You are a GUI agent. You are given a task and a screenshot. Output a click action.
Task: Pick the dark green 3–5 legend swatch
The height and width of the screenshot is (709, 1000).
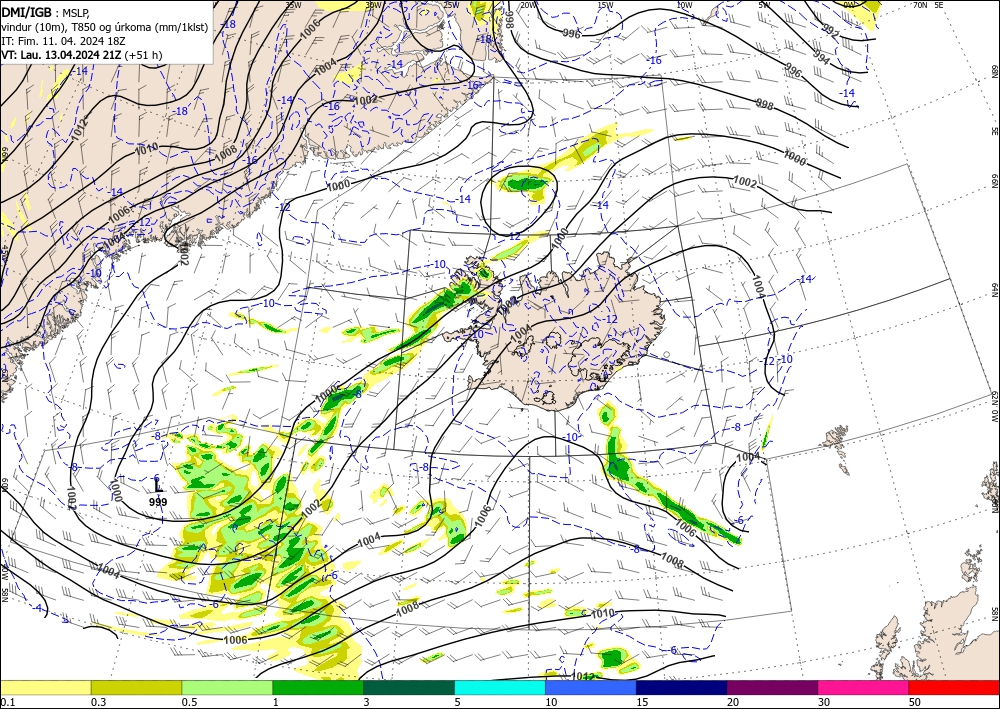pyautogui.click(x=409, y=687)
